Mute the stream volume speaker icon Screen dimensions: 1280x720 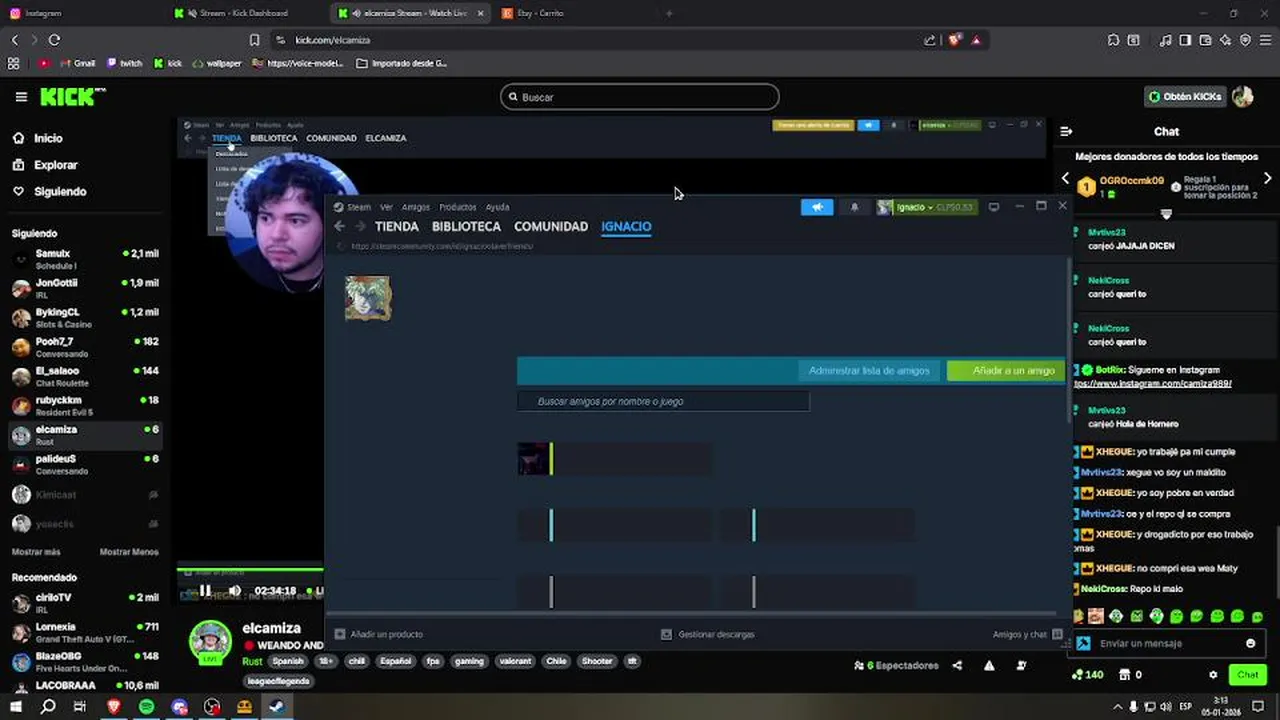235,590
